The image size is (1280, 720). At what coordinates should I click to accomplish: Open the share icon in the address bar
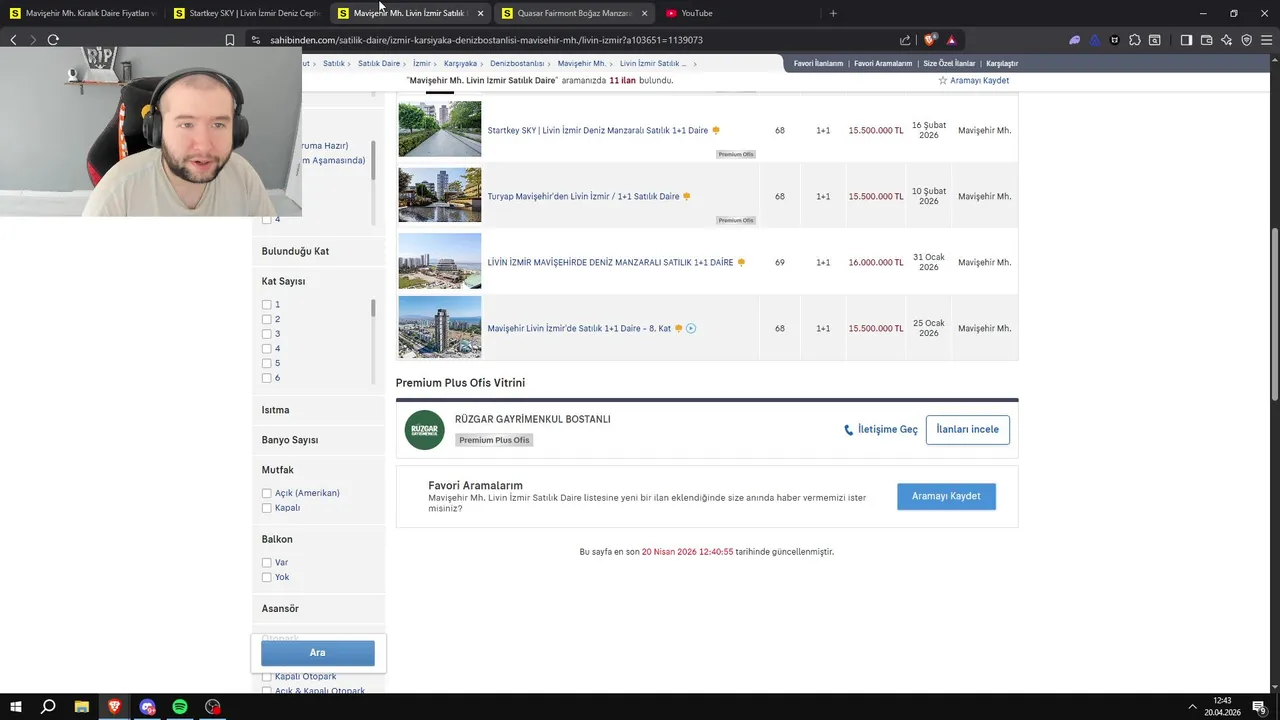coord(905,40)
